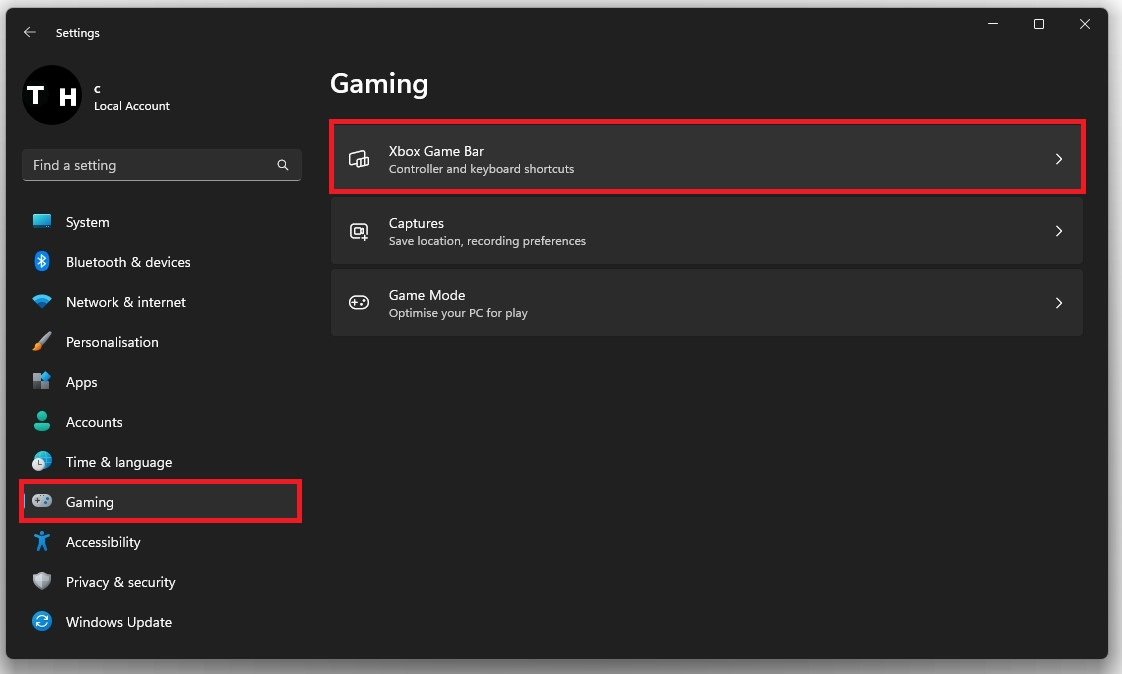Screen dimensions: 1122x674
Task: Open Network & internet via its Wi-Fi icon
Action: coord(42,302)
